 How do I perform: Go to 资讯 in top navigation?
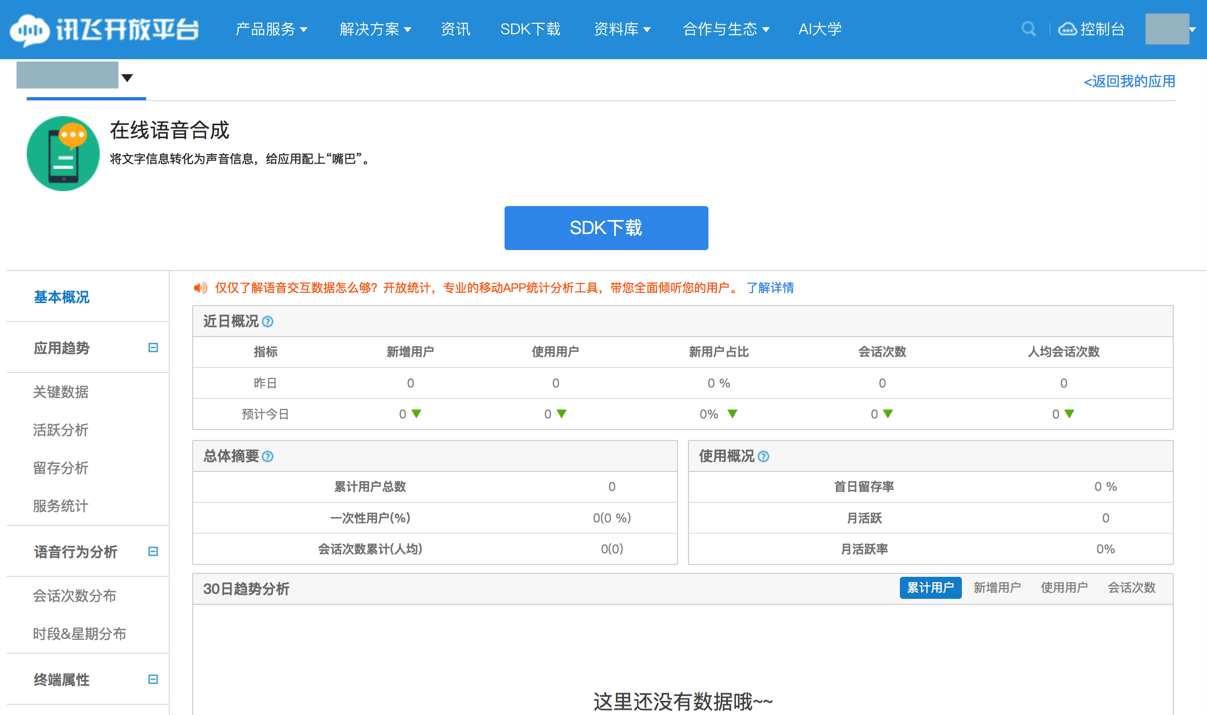click(x=455, y=29)
